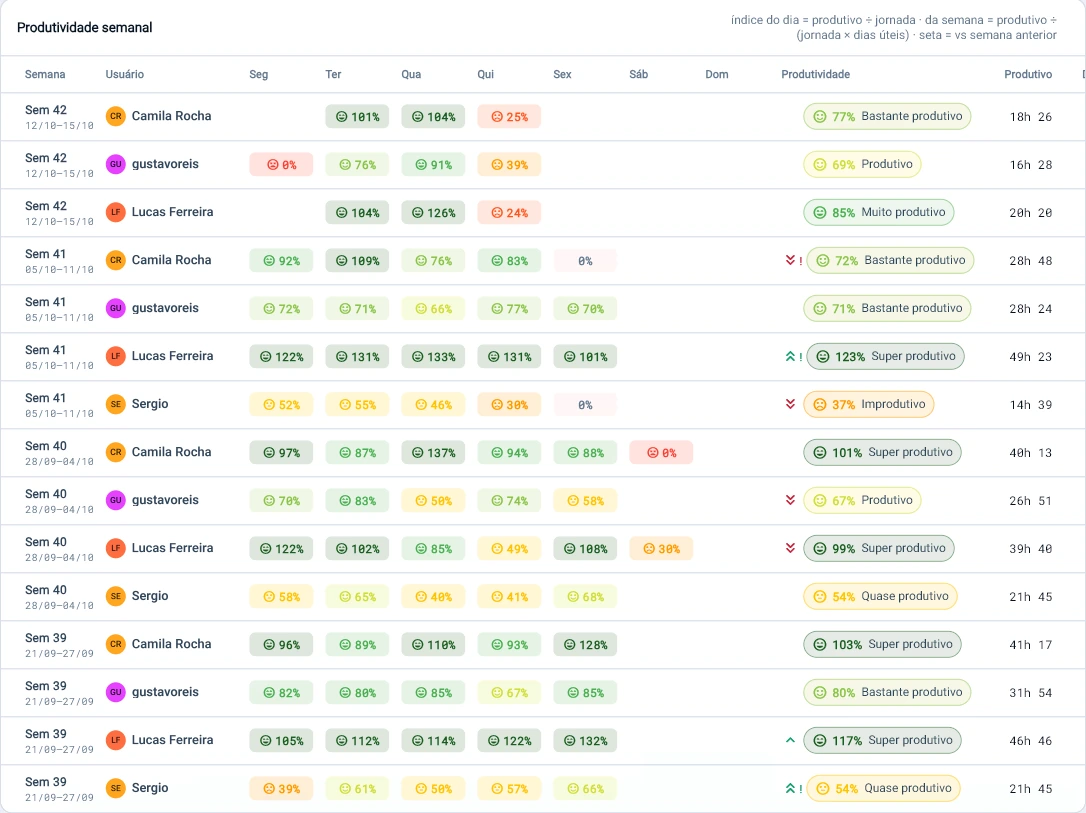Viewport: 1086px width, 813px height.
Task: Click Sergio's avatar in the Sem 41 row
Action: pos(116,404)
